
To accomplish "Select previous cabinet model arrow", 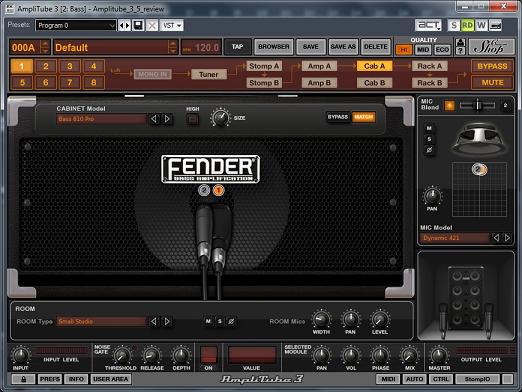I will click(153, 119).
